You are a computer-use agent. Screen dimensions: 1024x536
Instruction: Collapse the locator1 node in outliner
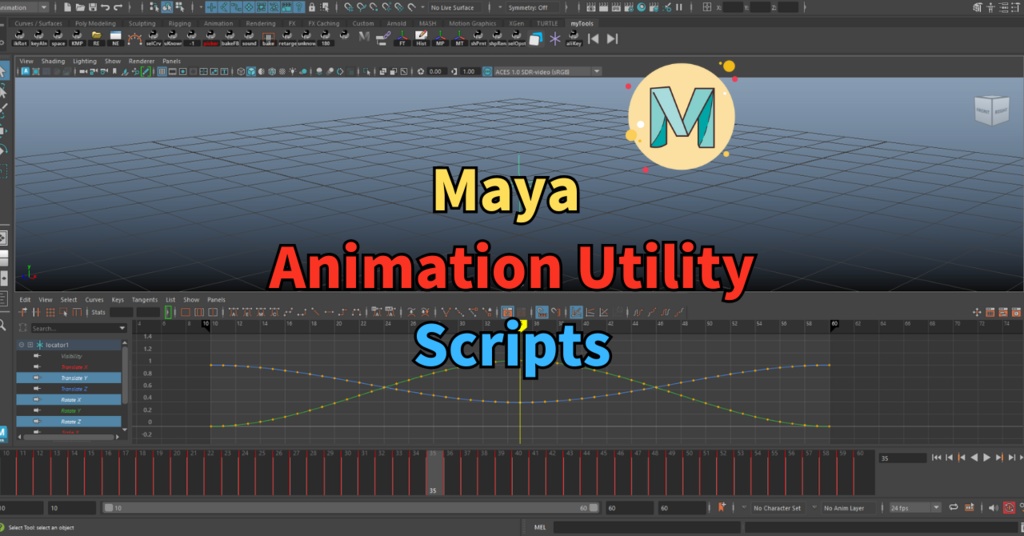pos(22,345)
